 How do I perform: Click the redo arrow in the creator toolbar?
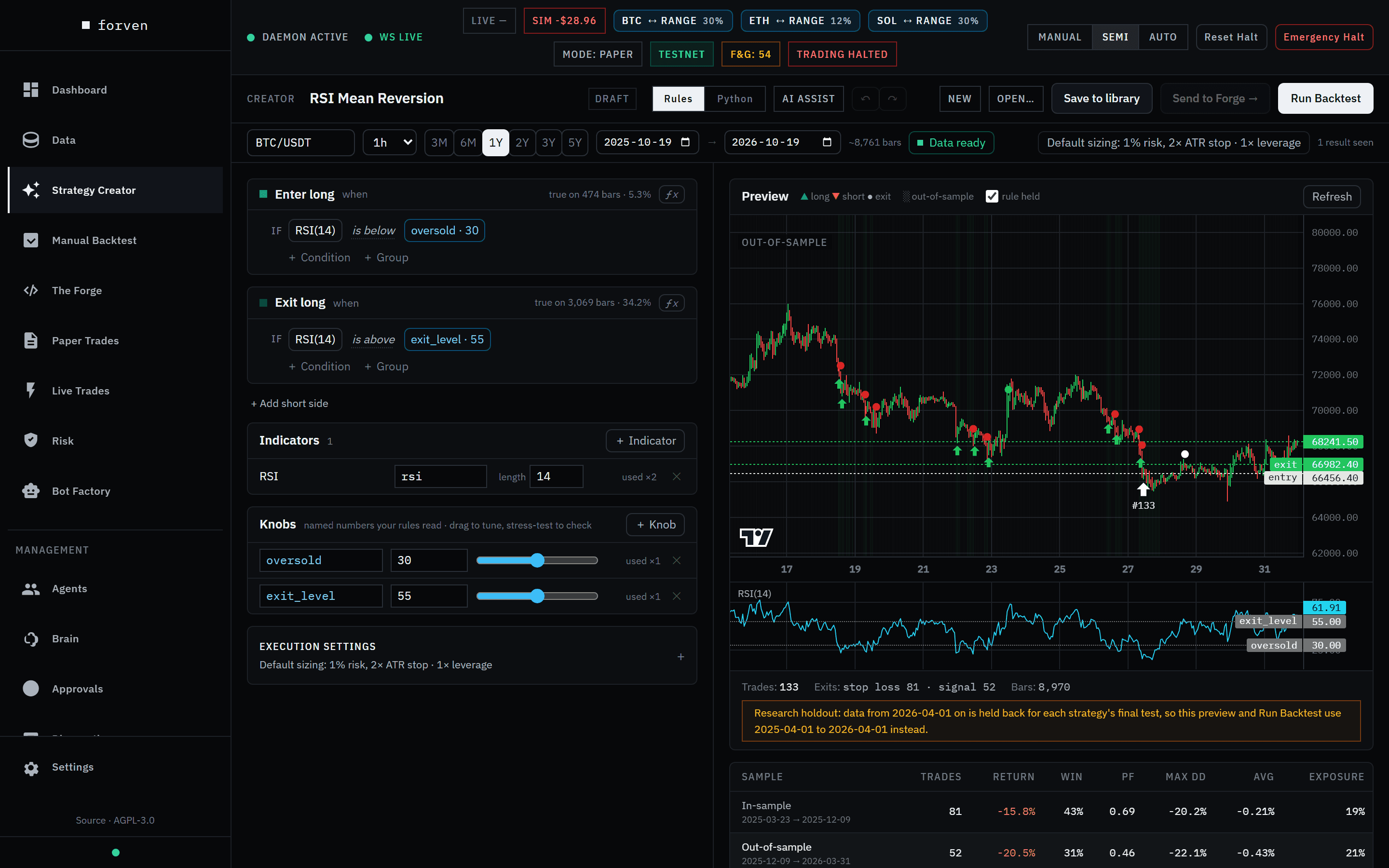[893, 99]
